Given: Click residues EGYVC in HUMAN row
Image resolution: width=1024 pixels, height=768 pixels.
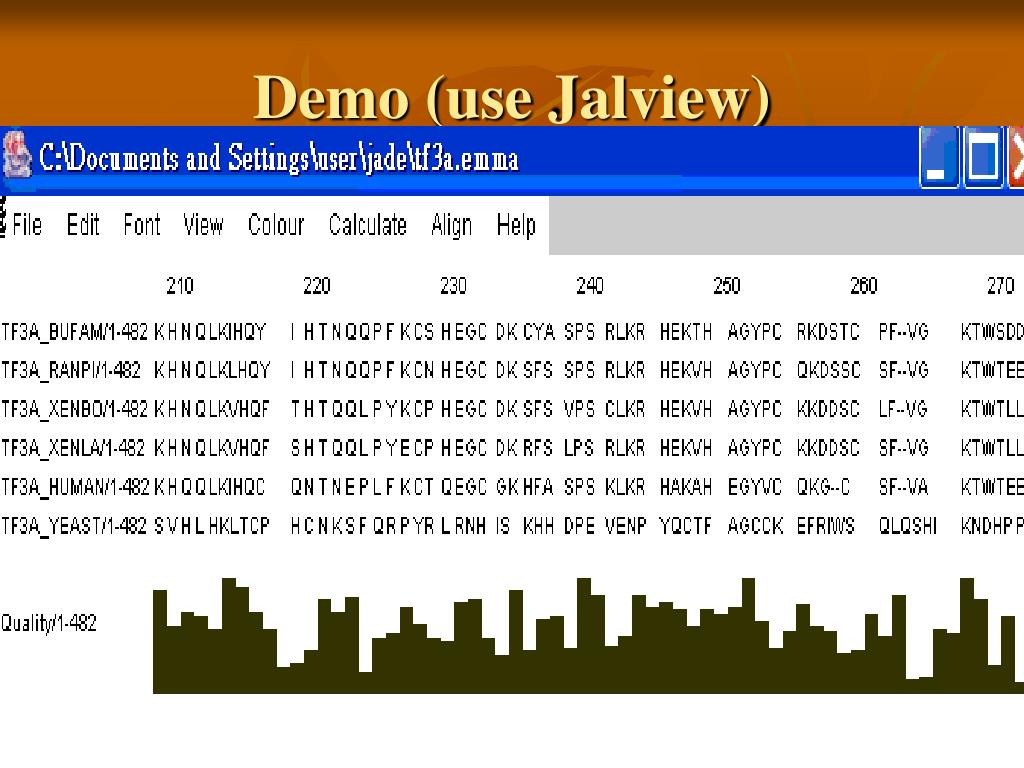Looking at the screenshot, I should [x=754, y=487].
